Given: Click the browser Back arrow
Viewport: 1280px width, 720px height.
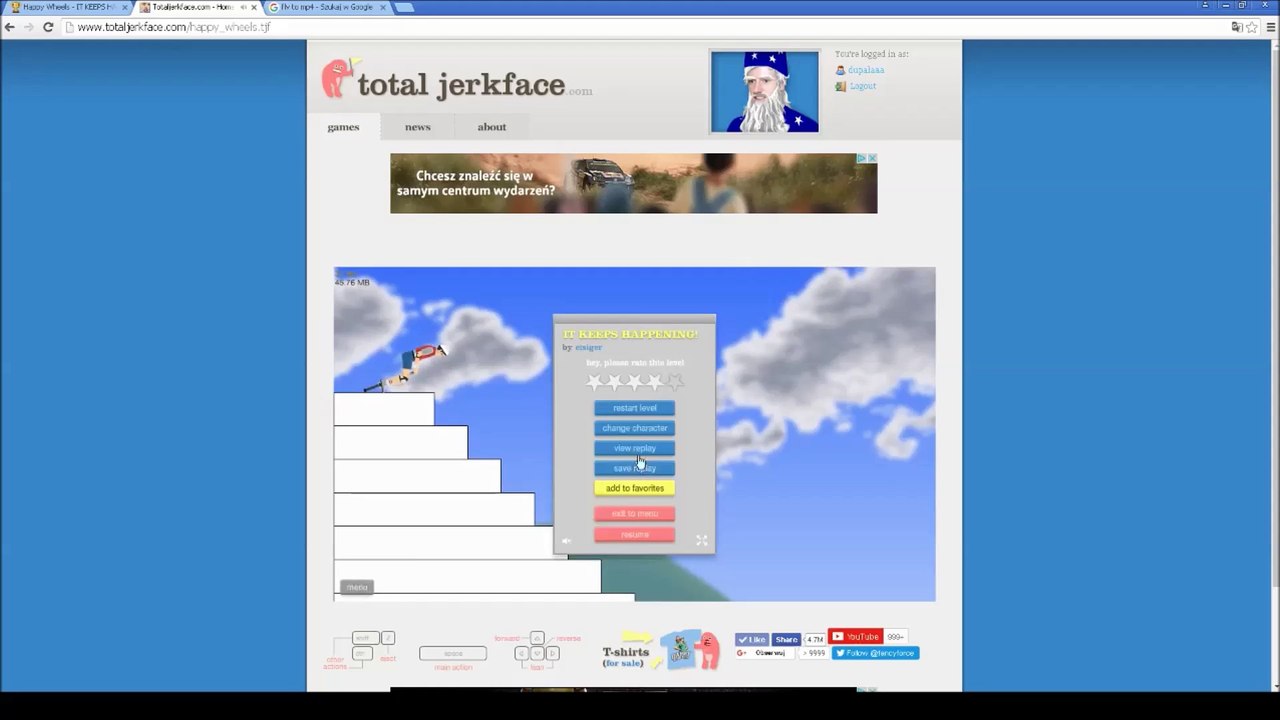Looking at the screenshot, I should pos(10,27).
